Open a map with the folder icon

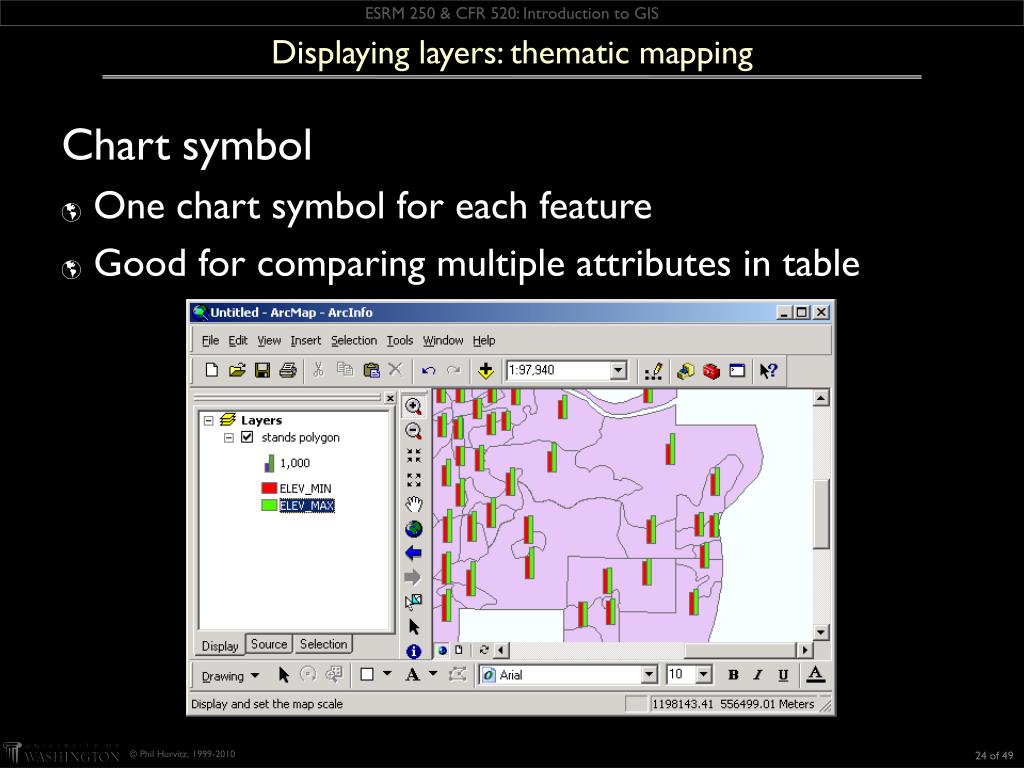237,370
